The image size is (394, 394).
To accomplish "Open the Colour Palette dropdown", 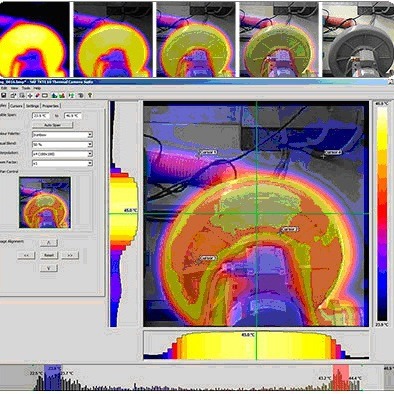I will [x=62, y=135].
